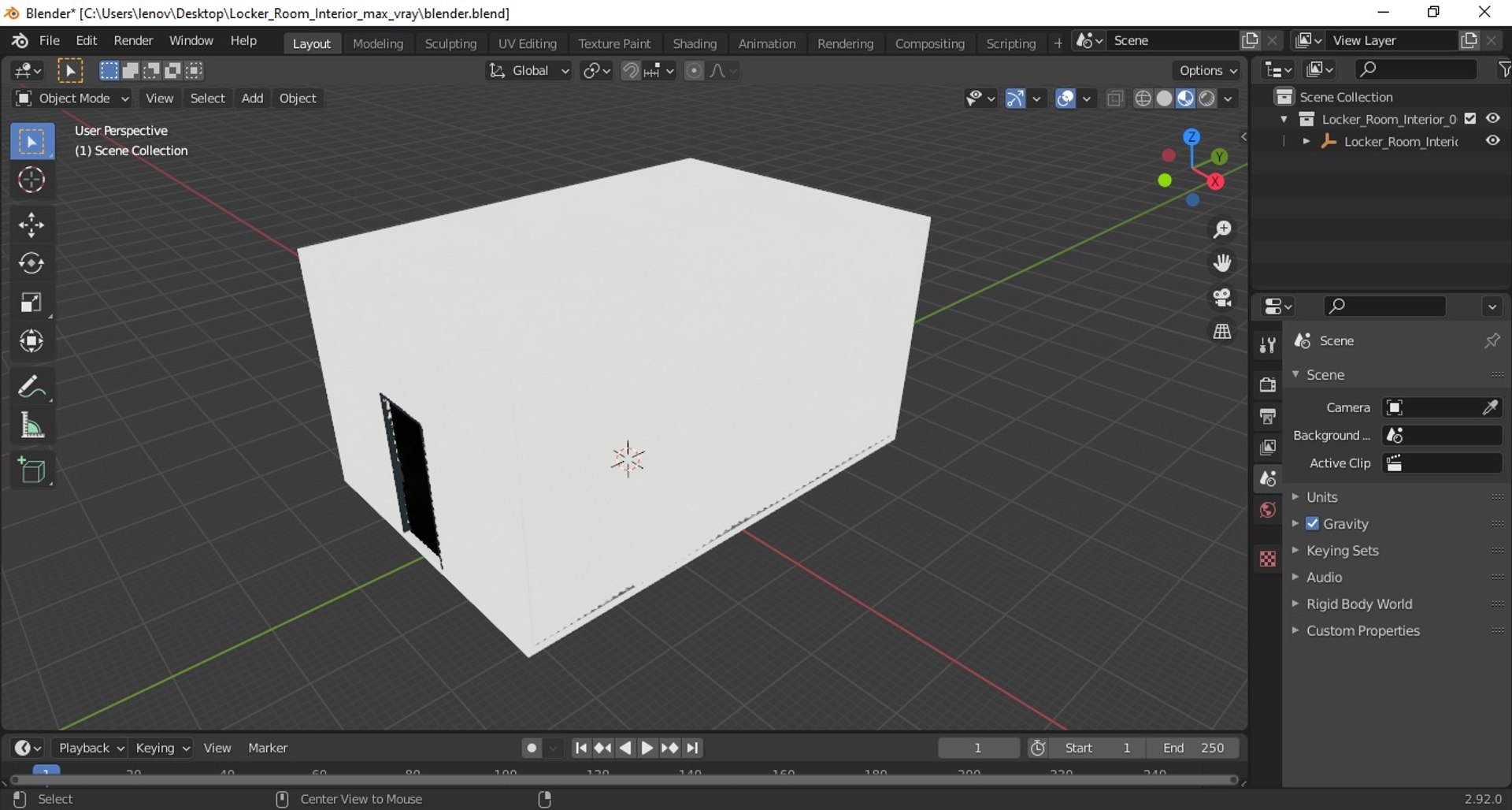Open the View Layer properties tab
Image resolution: width=1512 pixels, height=810 pixels.
1267,448
